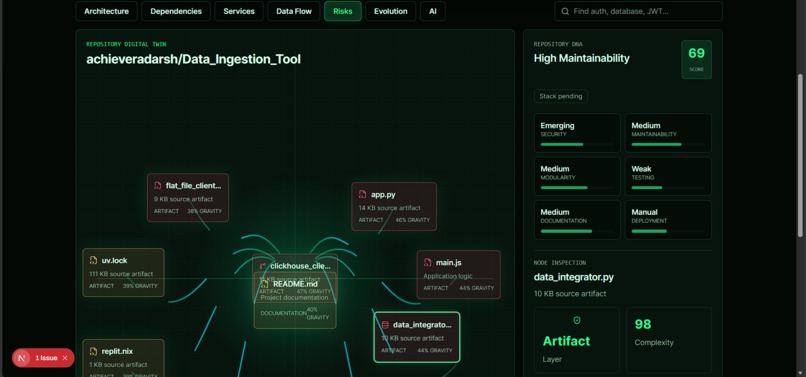Click the Manual Deployment metric card

coord(668,220)
